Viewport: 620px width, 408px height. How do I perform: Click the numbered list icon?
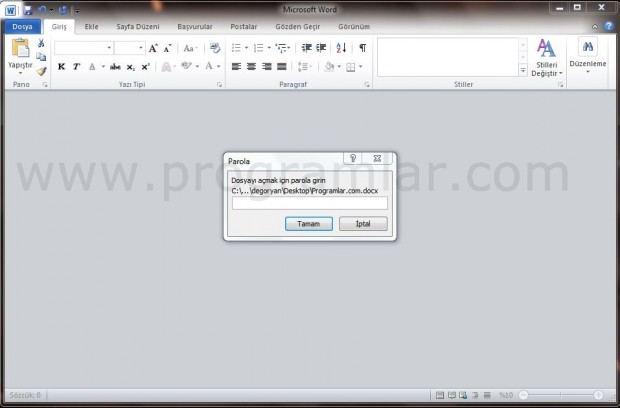pos(259,48)
